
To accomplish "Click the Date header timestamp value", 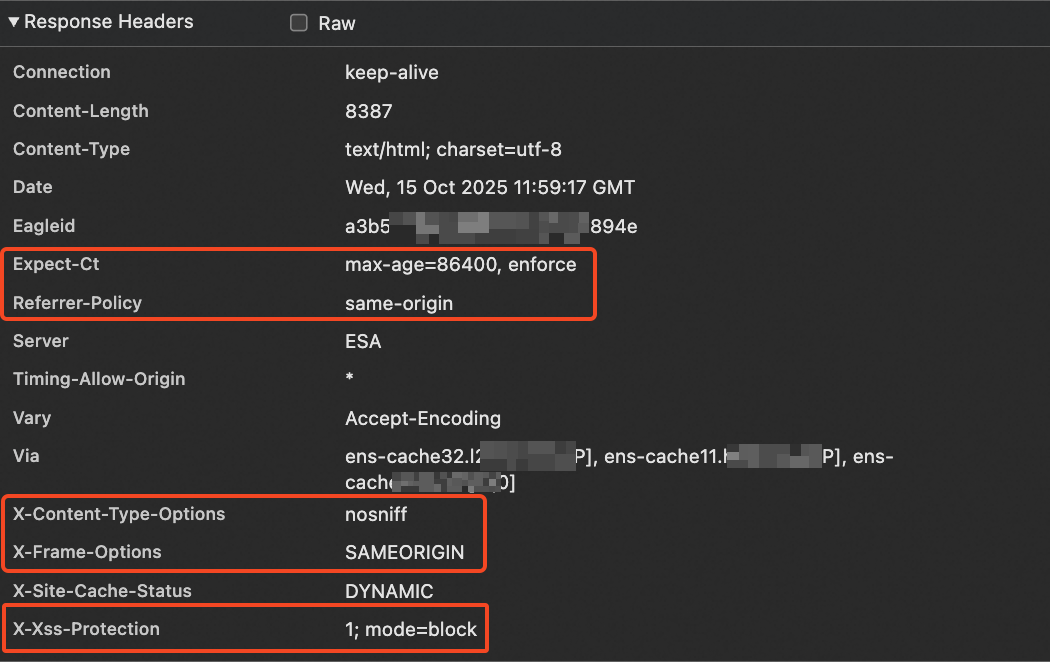I will 490,188.
